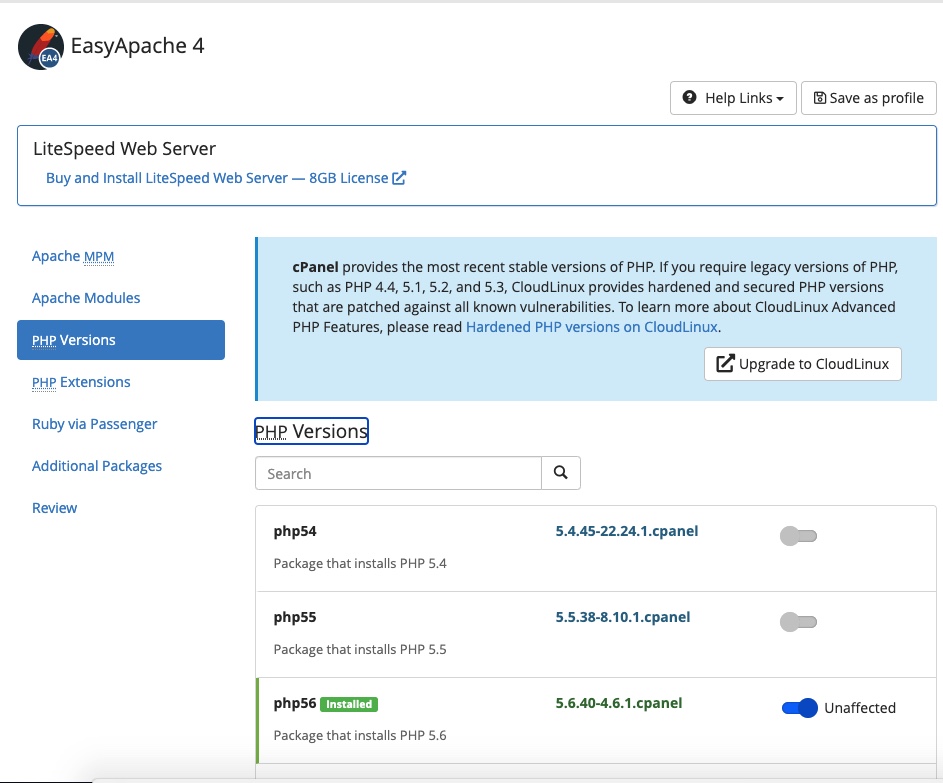Screen dimensions: 943x783
Task: Go to Apache Modules section
Action: point(86,298)
